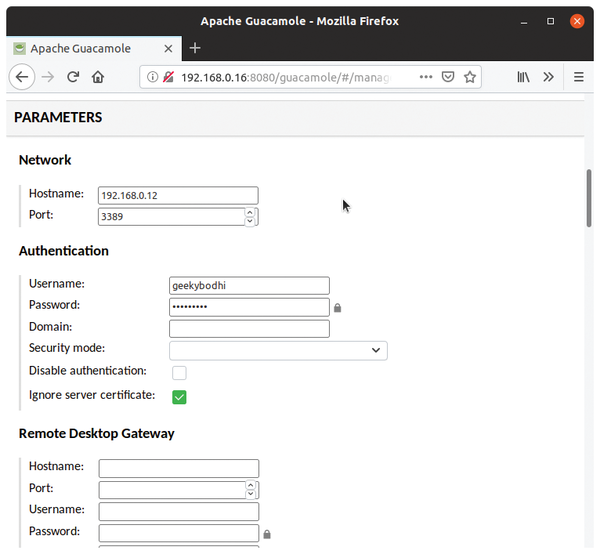Open the Library toolbar icon

(523, 77)
